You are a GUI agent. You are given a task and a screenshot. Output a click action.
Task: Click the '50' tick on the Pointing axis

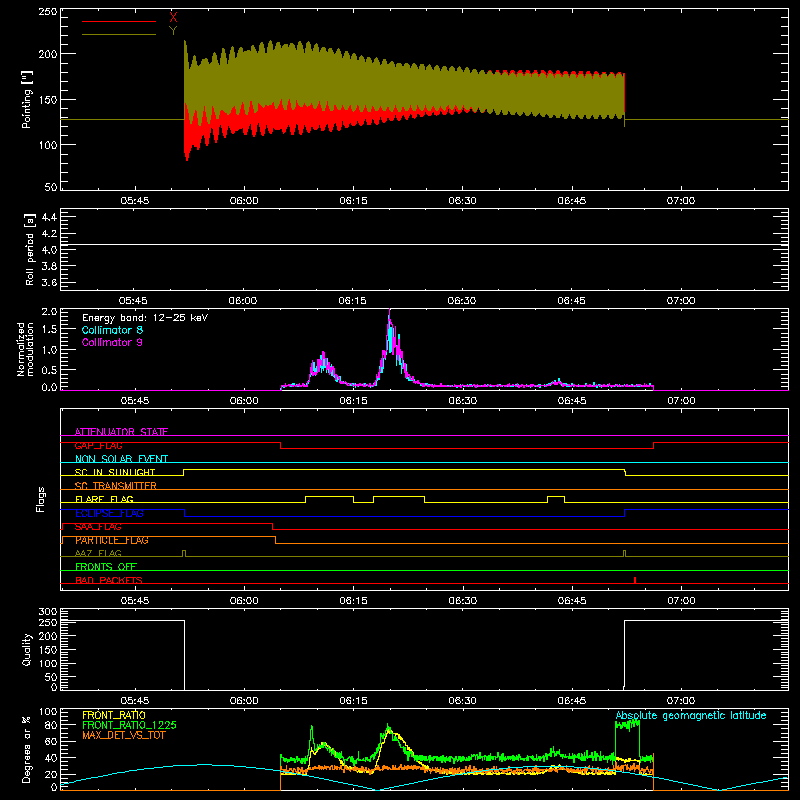click(51, 187)
